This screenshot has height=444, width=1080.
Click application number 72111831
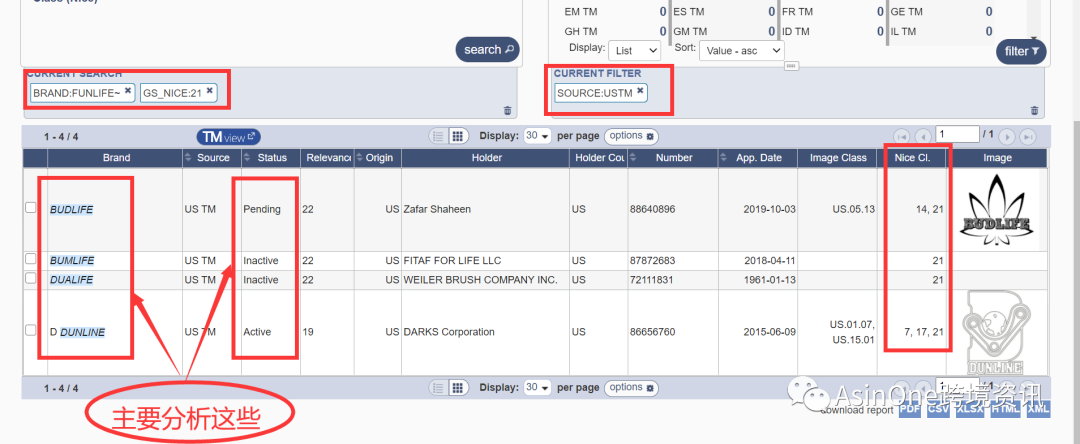tap(652, 280)
